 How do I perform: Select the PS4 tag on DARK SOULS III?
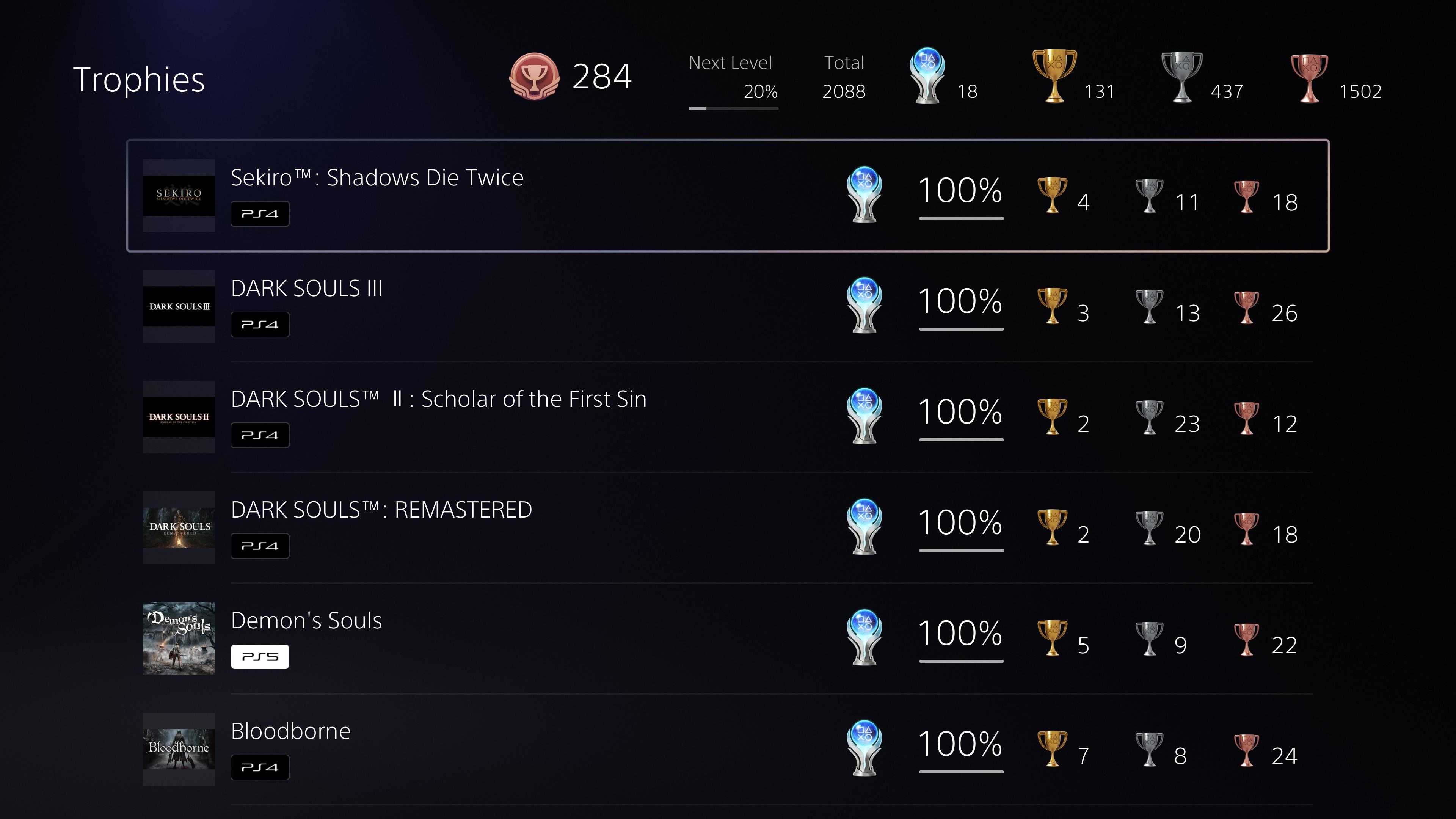tap(260, 324)
